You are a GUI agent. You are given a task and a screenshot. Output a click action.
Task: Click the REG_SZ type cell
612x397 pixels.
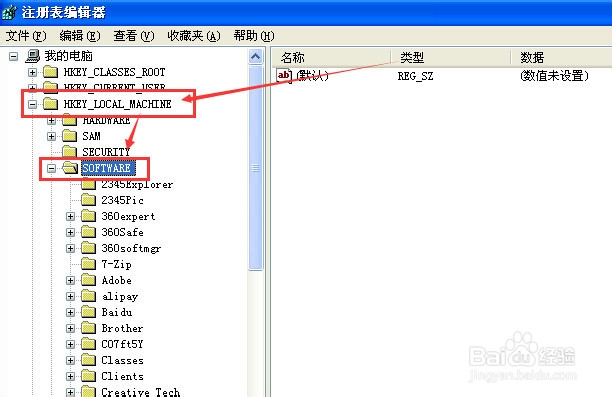tap(415, 76)
